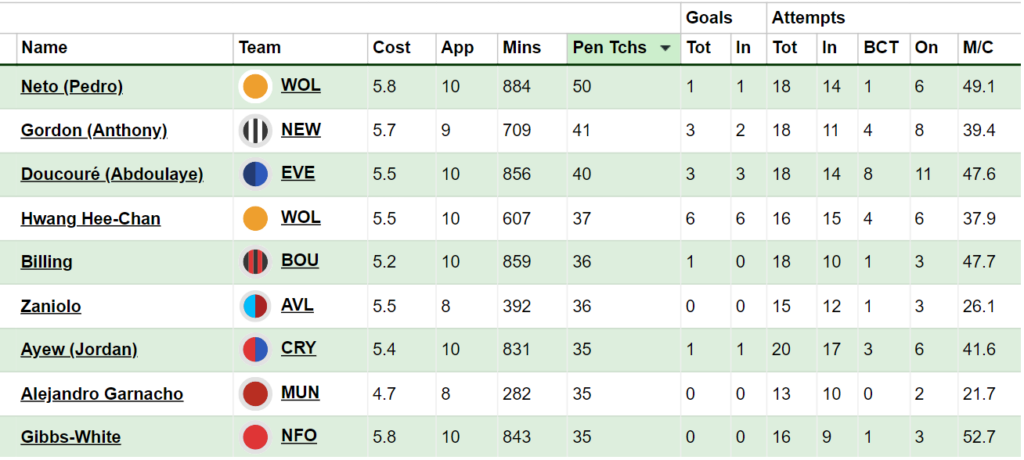Toggle the Pen Tchs sort arrow
Screen dimensions: 1024x460
(665, 48)
